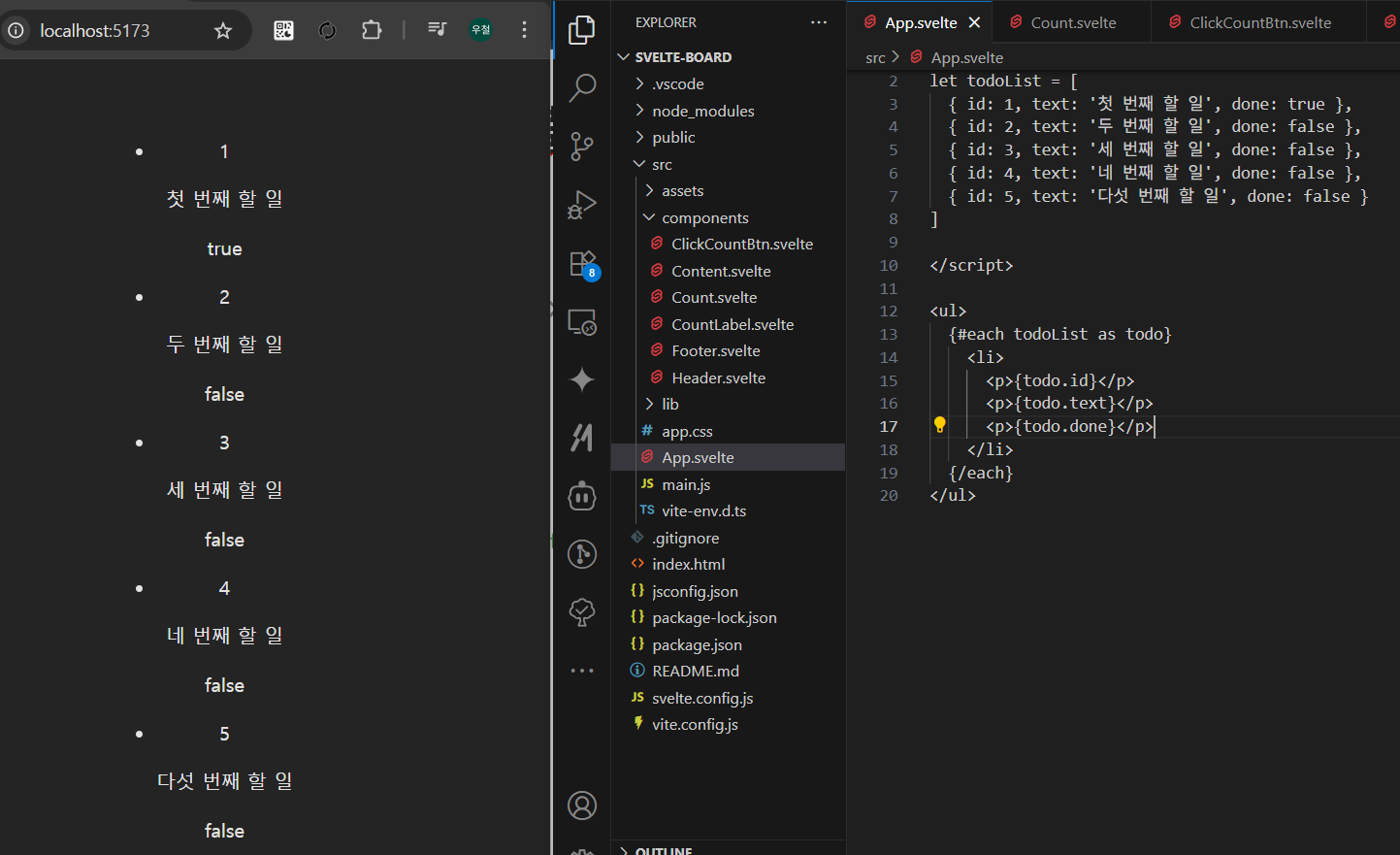Open Footer.svelte in the file tree
This screenshot has height=855, width=1400.
(x=729, y=350)
